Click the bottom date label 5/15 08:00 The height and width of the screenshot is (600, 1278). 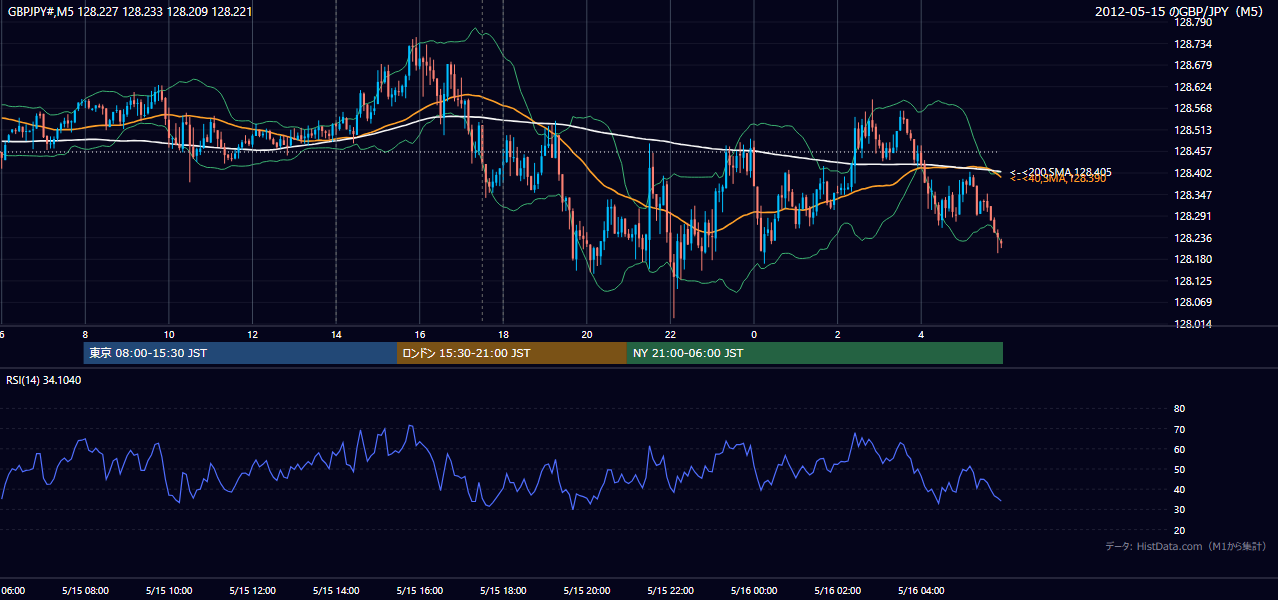[x=84, y=591]
